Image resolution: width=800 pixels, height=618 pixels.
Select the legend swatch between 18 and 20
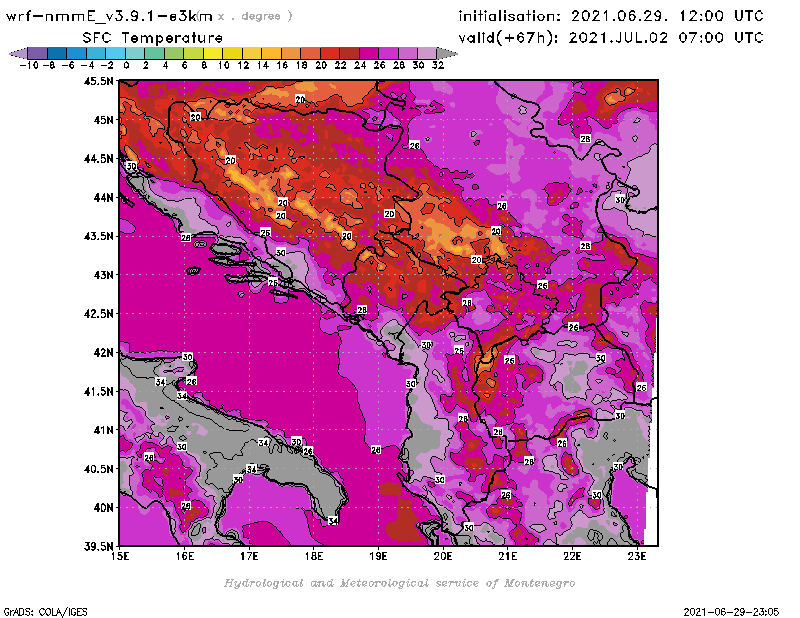click(310, 53)
